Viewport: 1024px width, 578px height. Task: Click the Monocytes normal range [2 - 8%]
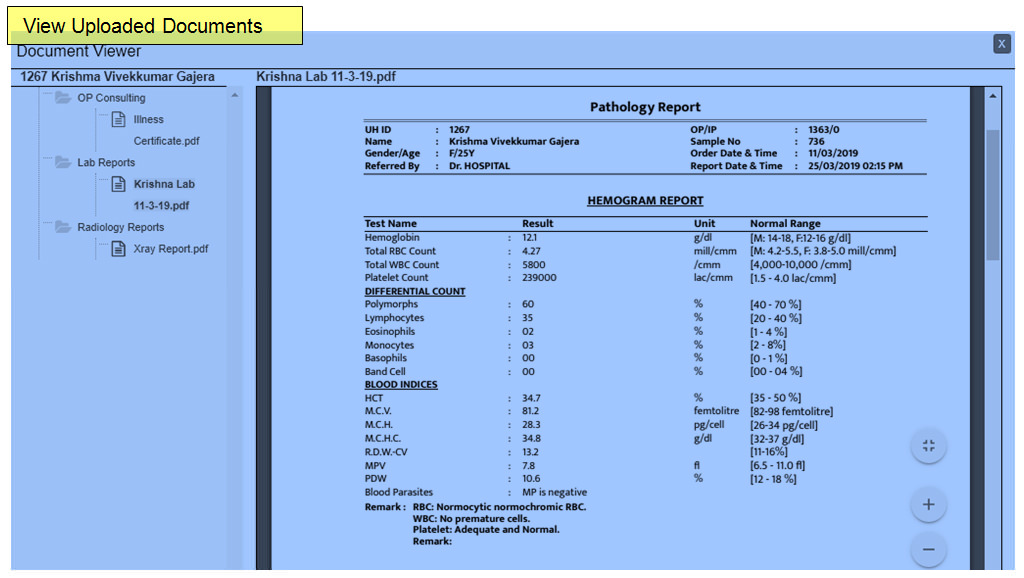point(768,345)
